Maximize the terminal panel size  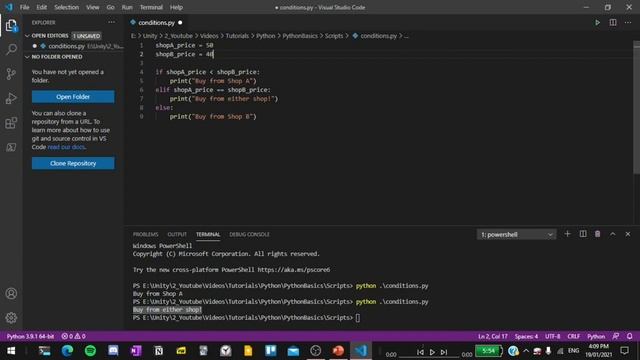point(613,234)
